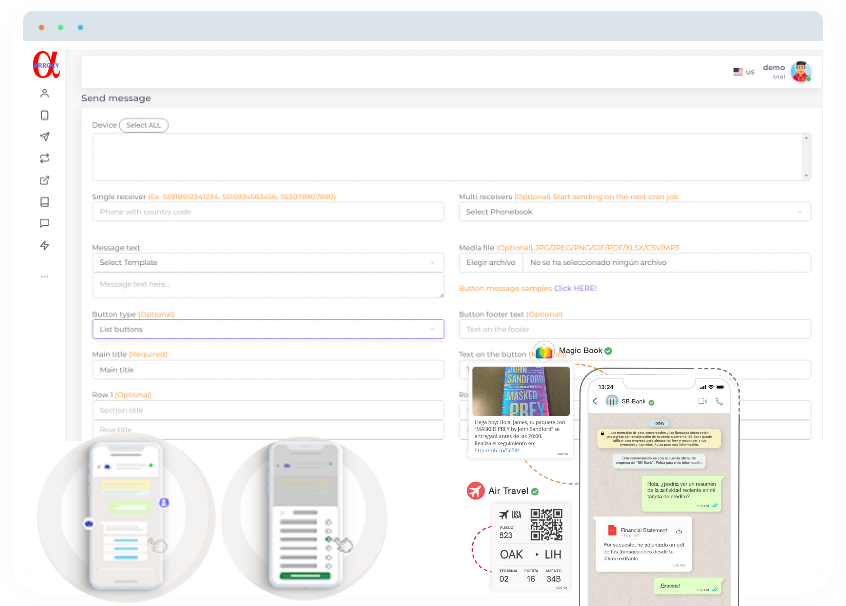The width and height of the screenshot is (846, 606).
Task: Open the external link icon in sidebar
Action: tap(44, 180)
